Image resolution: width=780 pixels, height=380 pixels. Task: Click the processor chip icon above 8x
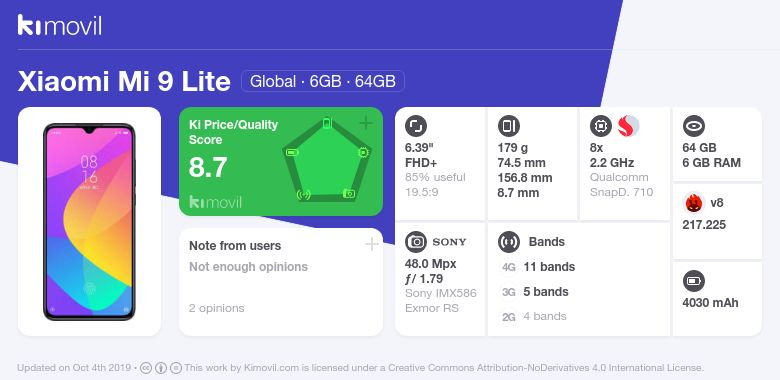[600, 126]
